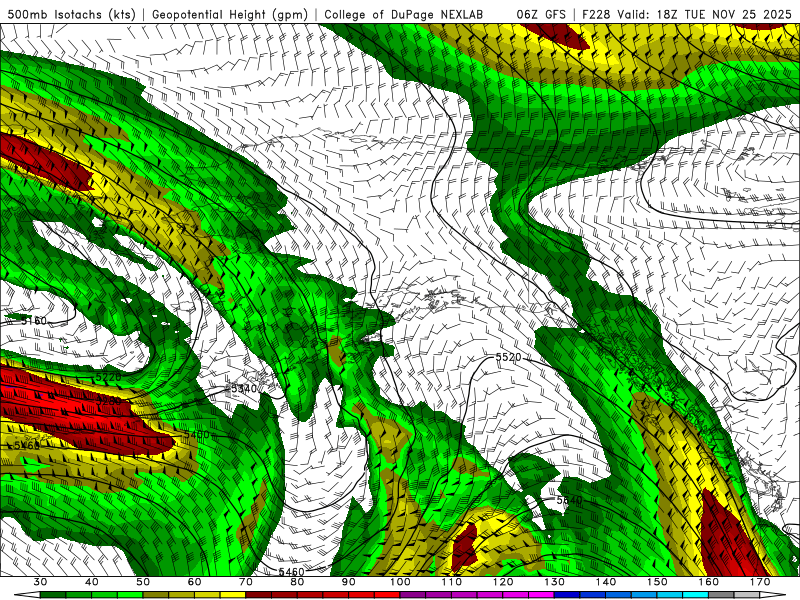800x600 pixels.
Task: Click the 60 knot color scale label
Action: pyautogui.click(x=194, y=582)
